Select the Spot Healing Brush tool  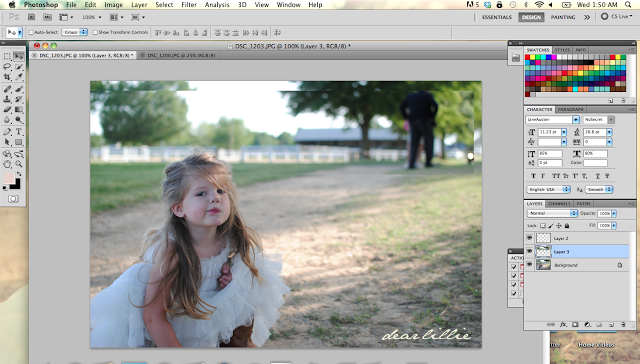[x=7, y=89]
